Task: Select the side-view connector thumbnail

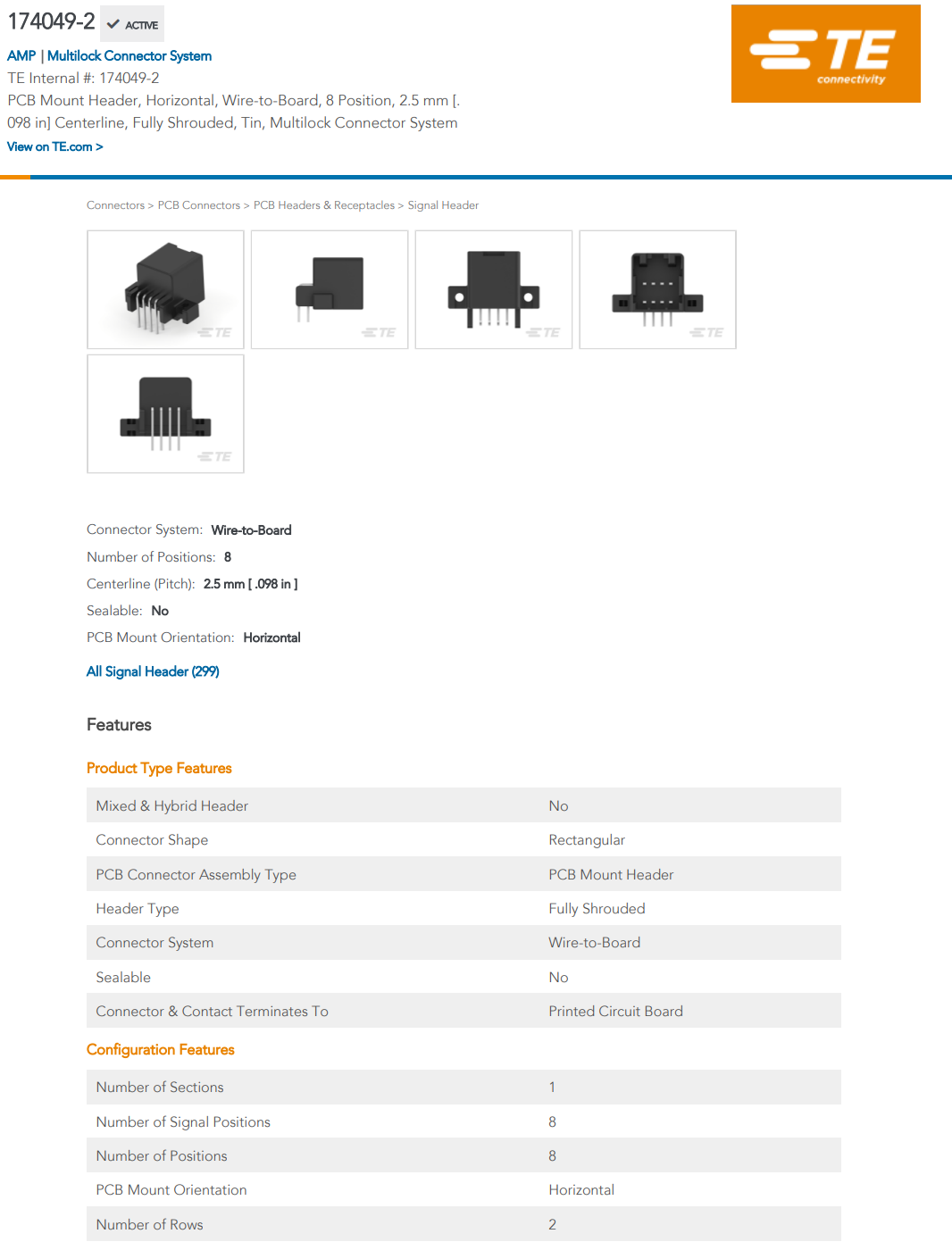Action: point(330,289)
